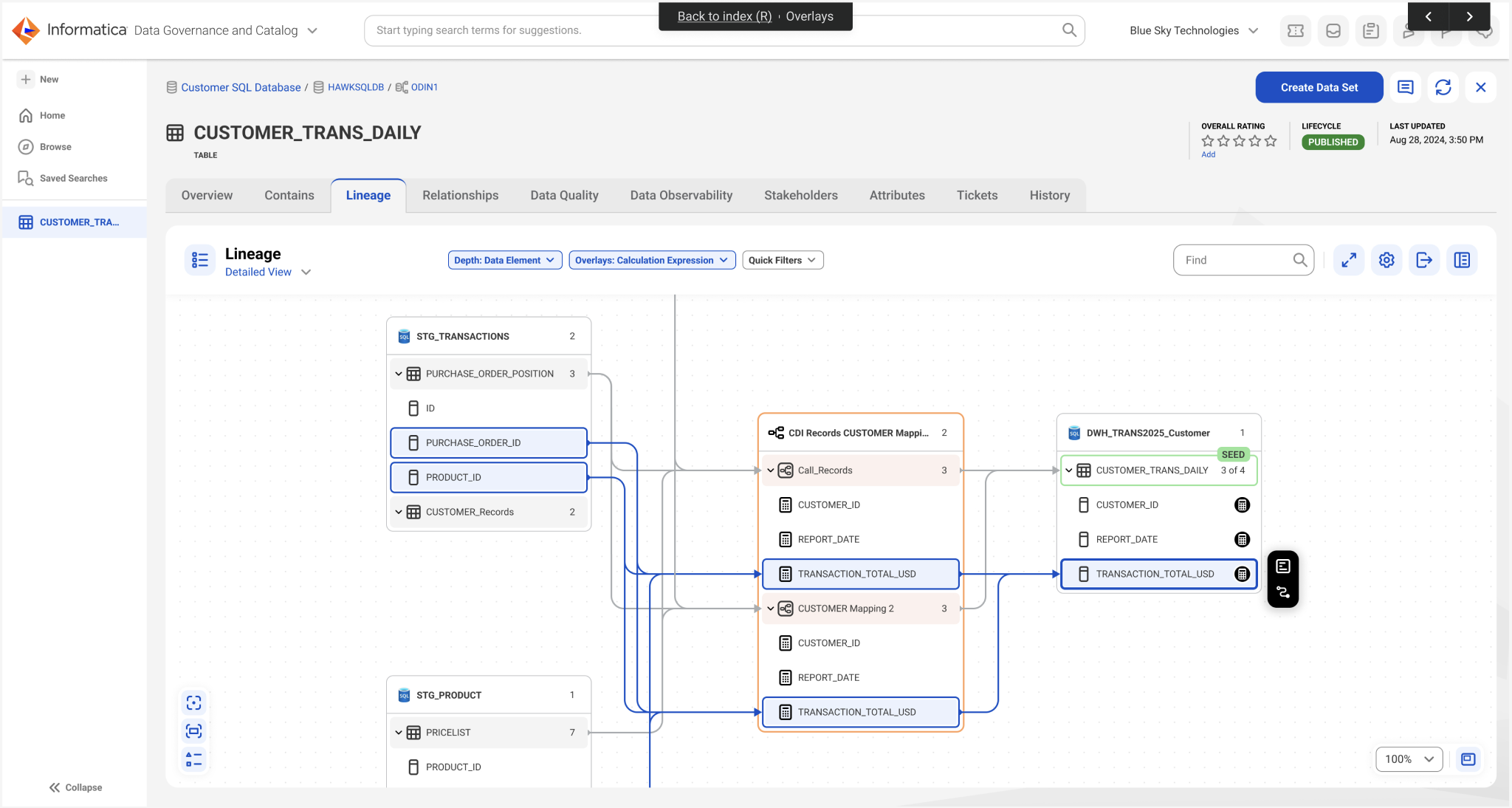Screen dimensions: 1512x808
Task: Click the Informatica logo icon
Action: (x=26, y=30)
